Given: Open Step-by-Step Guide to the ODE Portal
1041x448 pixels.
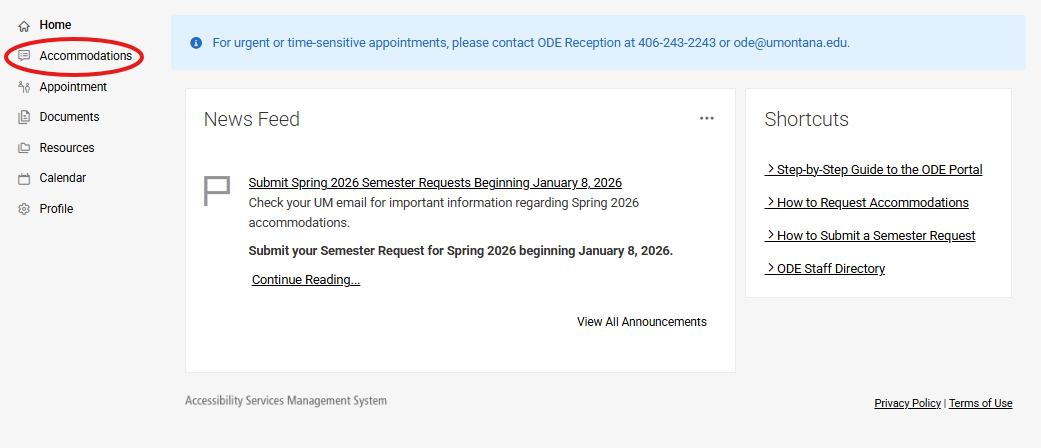Looking at the screenshot, I should pyautogui.click(x=874, y=170).
